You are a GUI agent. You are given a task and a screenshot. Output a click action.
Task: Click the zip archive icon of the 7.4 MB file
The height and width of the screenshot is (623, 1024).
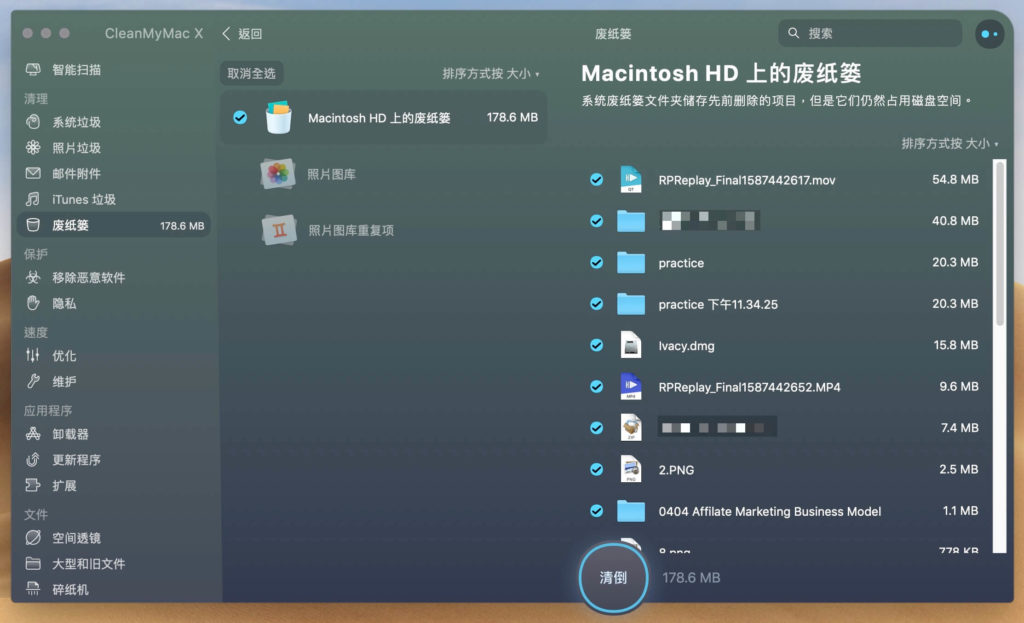click(x=631, y=428)
